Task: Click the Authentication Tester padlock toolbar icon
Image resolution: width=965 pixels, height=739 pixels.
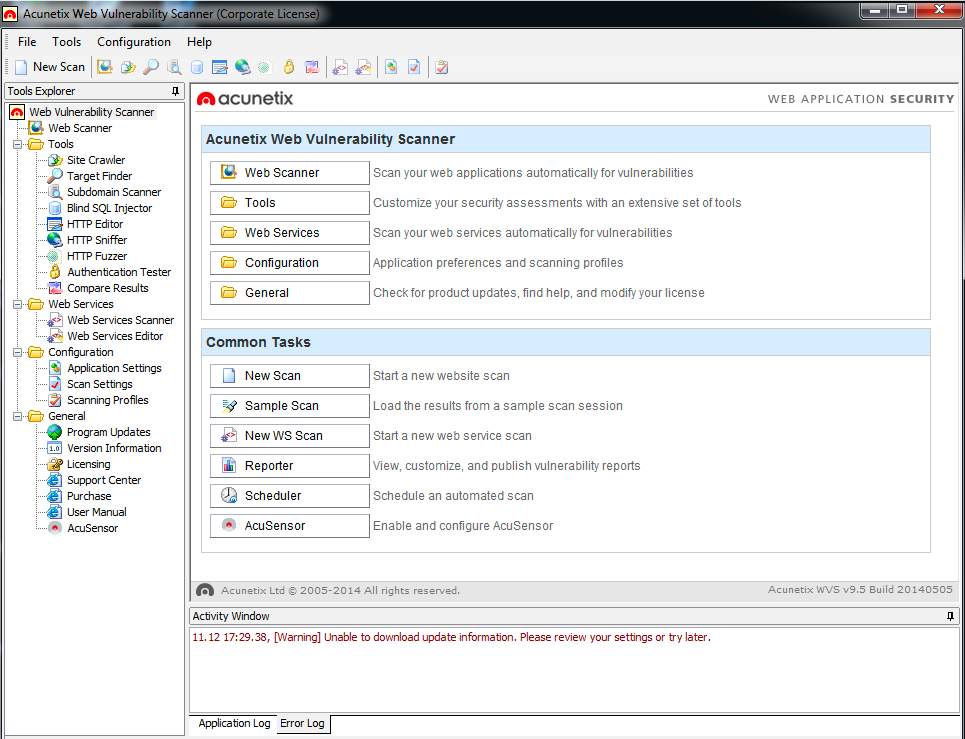Action: 288,67
